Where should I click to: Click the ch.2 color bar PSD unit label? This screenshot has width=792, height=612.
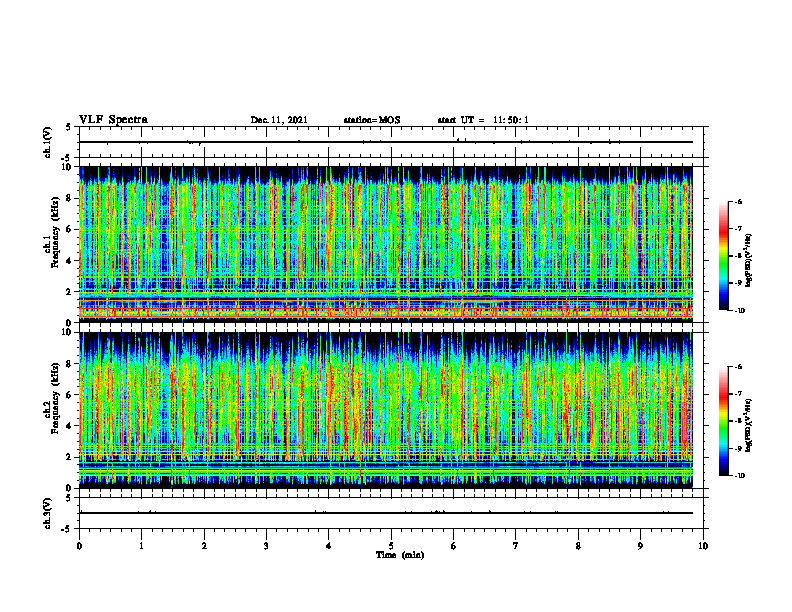pos(749,426)
